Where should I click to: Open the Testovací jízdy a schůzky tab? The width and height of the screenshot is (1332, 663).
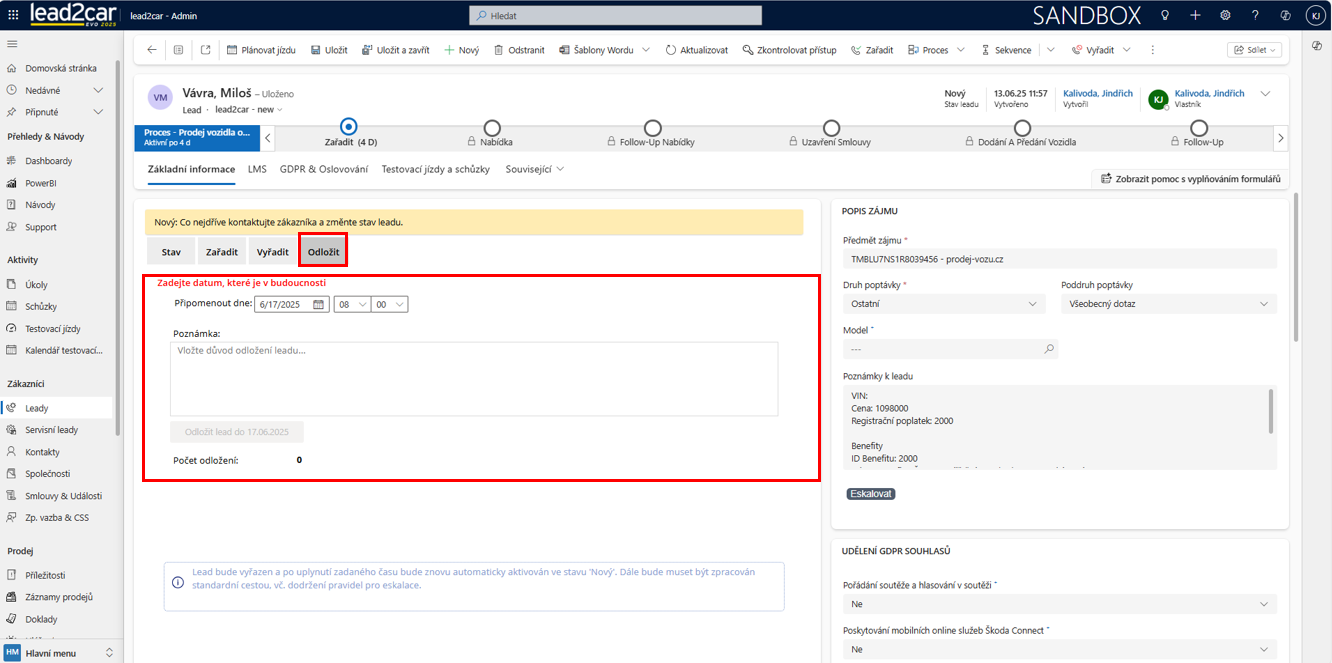(435, 169)
